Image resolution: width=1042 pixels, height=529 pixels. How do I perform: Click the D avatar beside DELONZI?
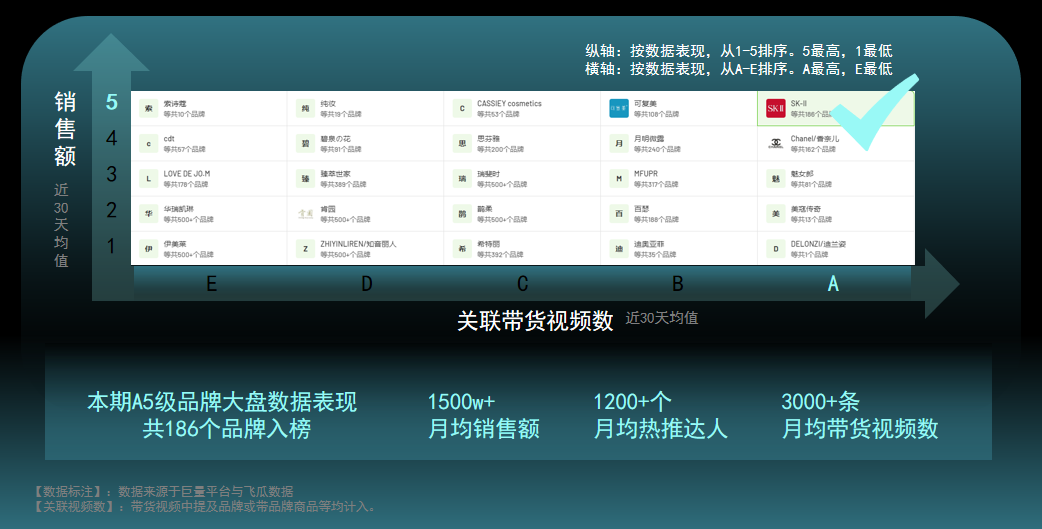point(776,249)
